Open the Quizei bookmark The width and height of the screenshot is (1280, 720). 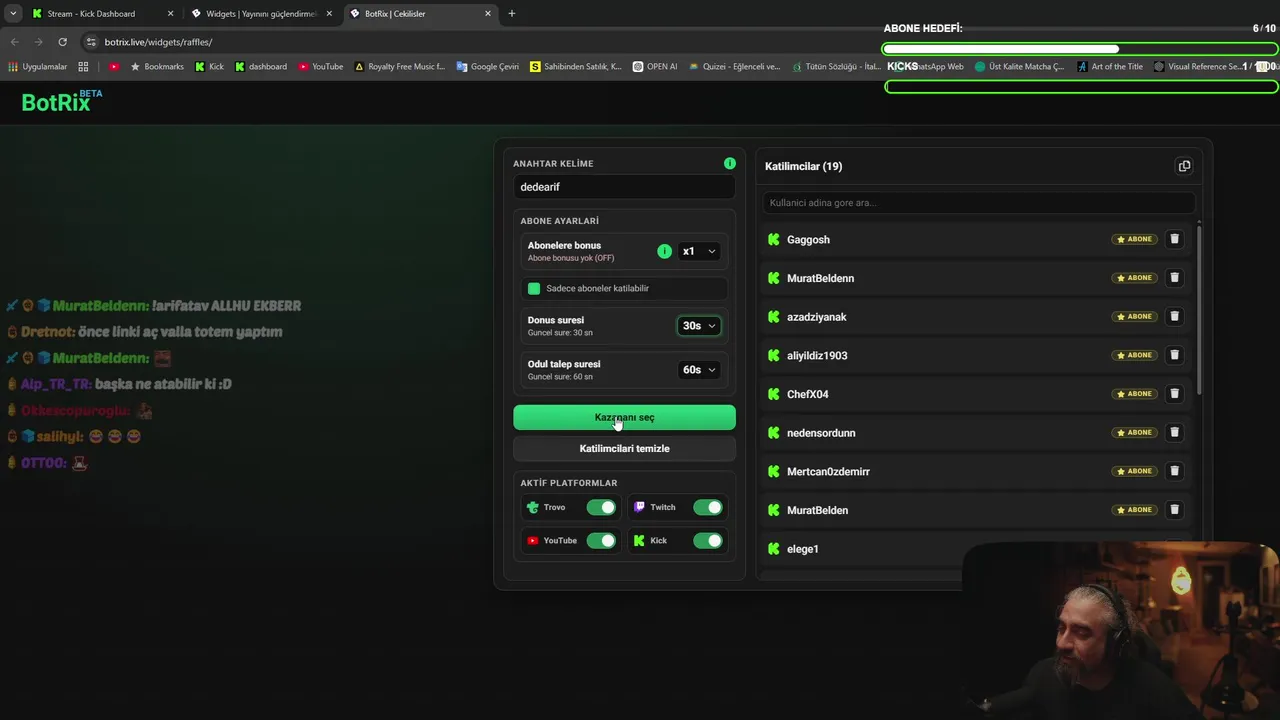pyautogui.click(x=734, y=67)
